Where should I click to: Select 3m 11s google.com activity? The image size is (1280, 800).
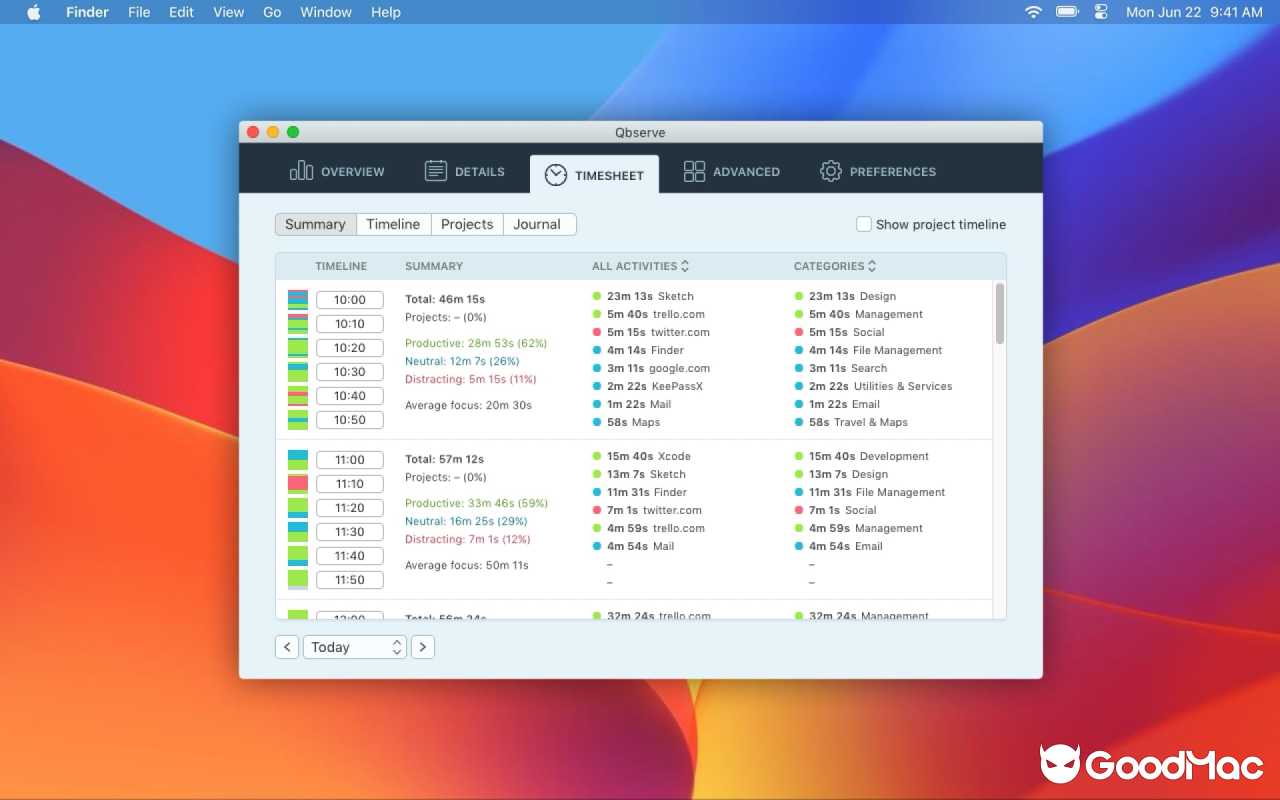(651, 368)
